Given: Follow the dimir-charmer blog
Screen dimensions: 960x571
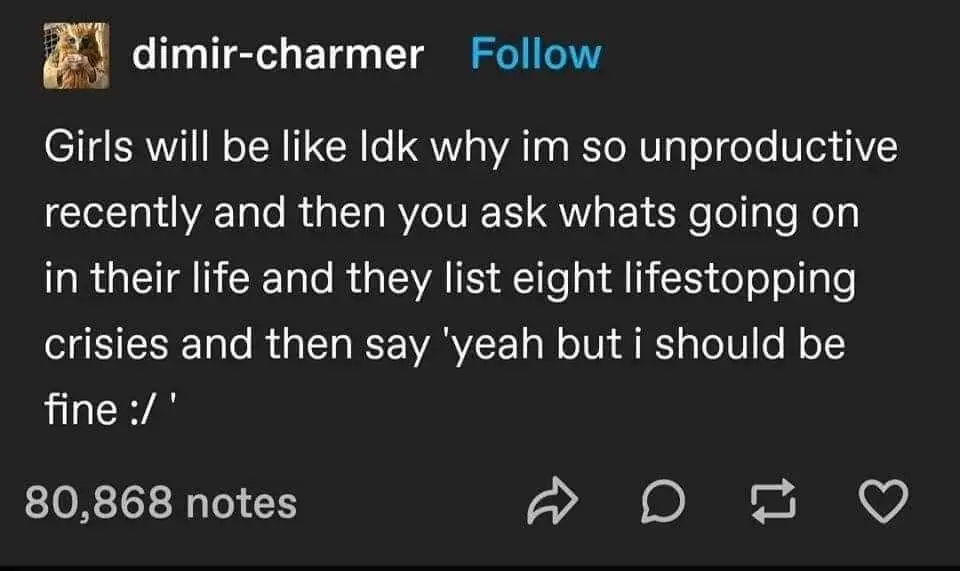Looking at the screenshot, I should pyautogui.click(x=536, y=54).
